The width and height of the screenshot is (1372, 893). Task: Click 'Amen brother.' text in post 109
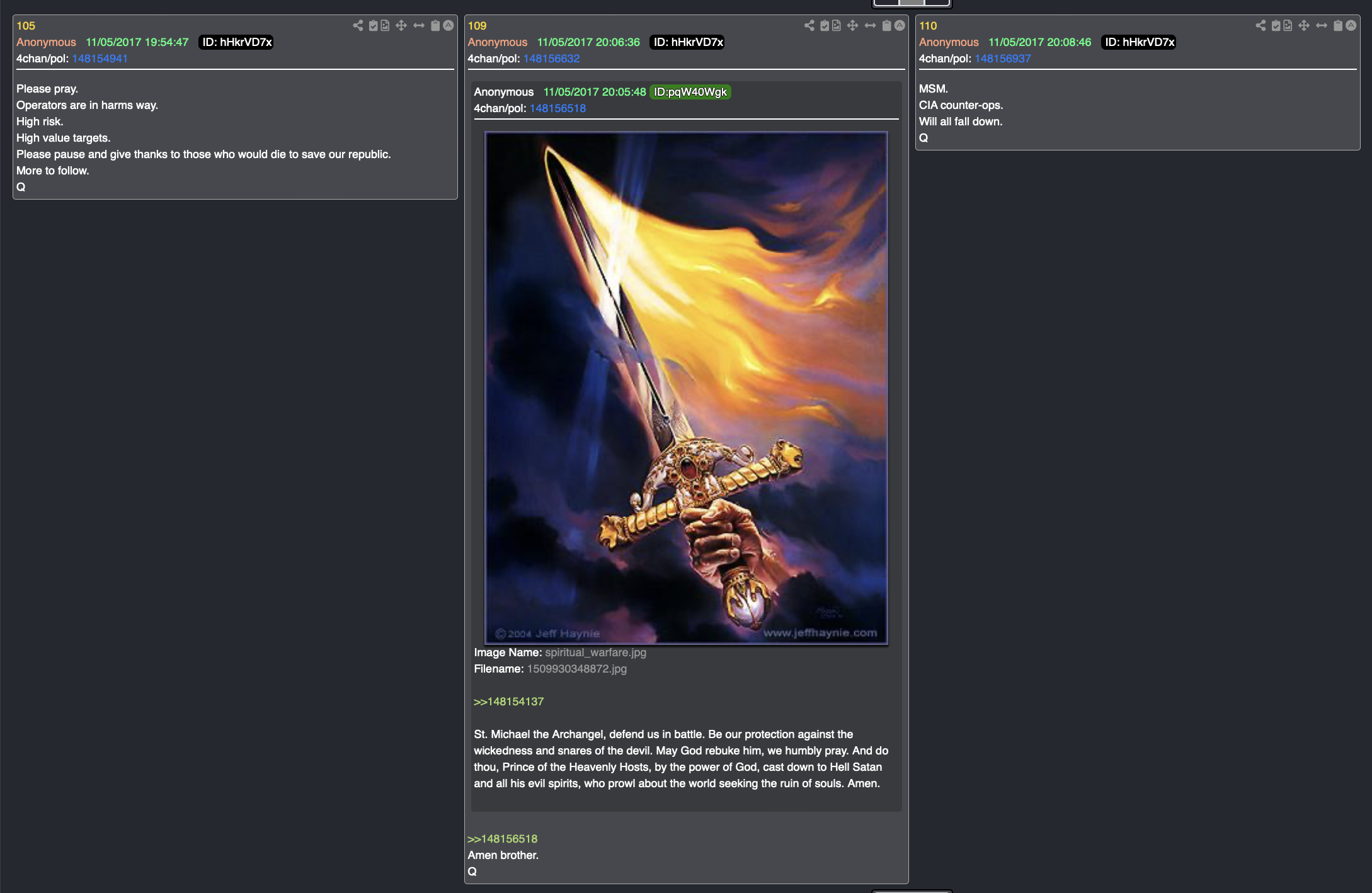[x=503, y=855]
